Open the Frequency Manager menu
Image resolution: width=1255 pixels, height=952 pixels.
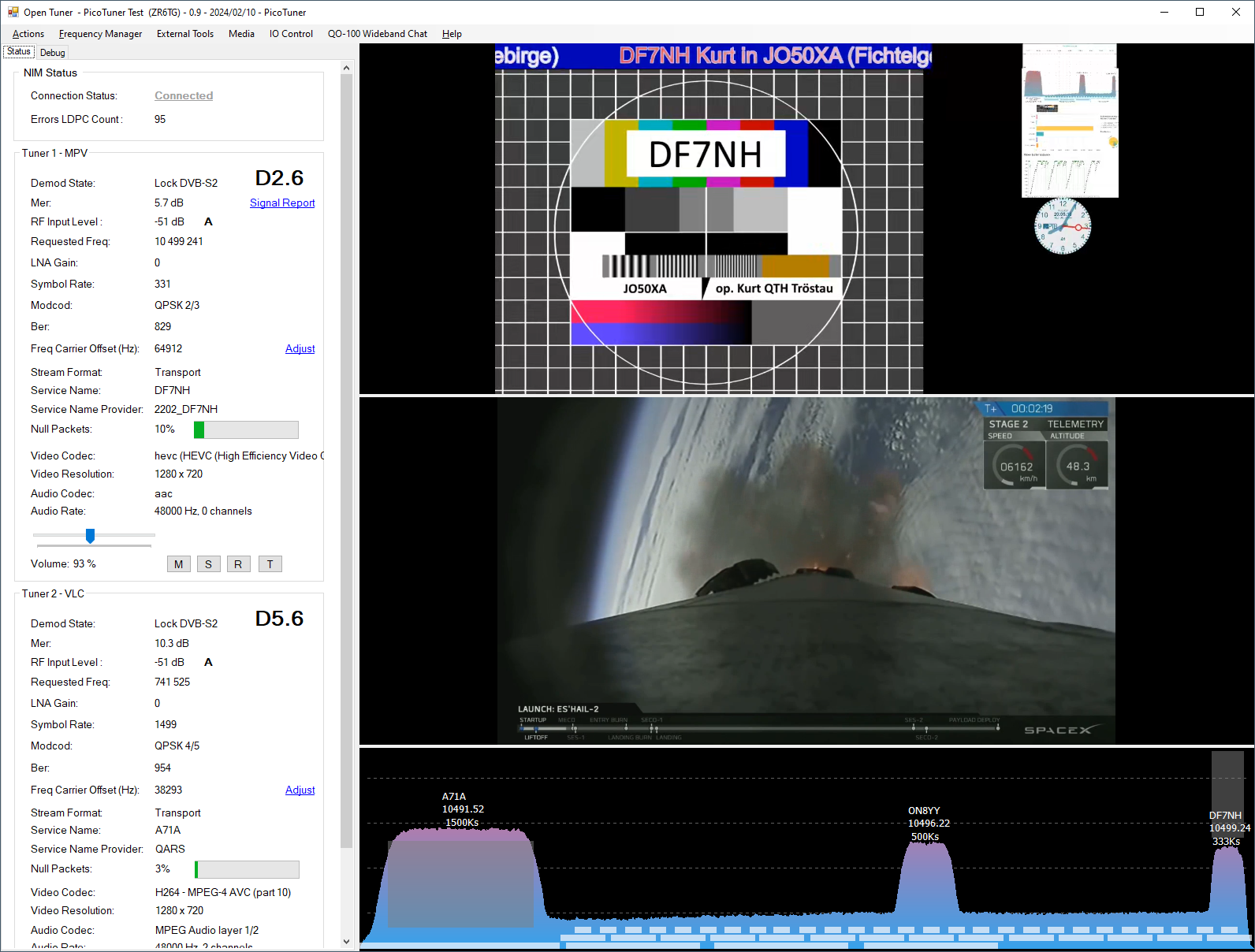pos(100,34)
